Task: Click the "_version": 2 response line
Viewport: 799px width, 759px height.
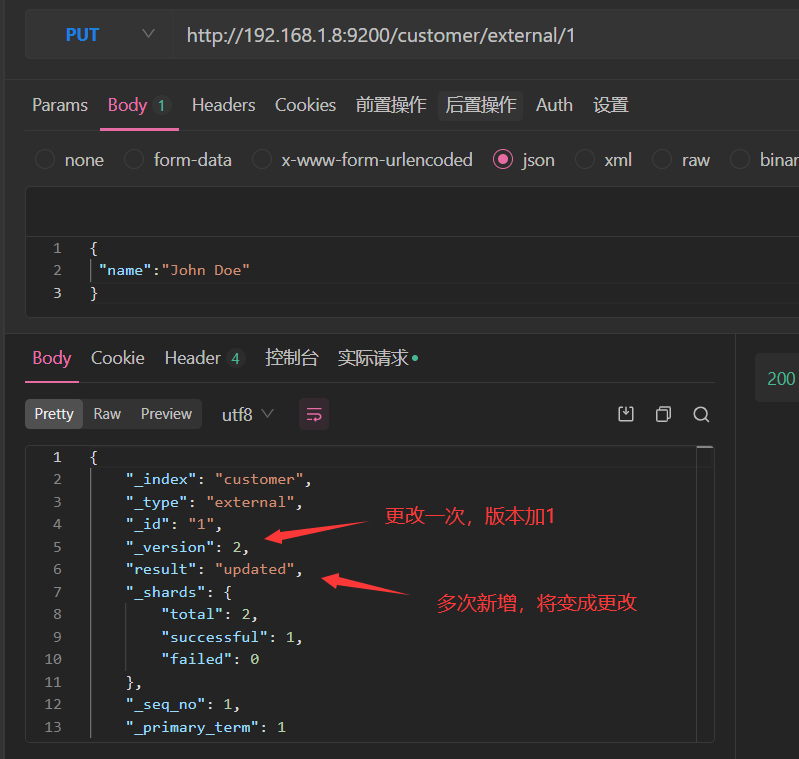Action: 188,547
